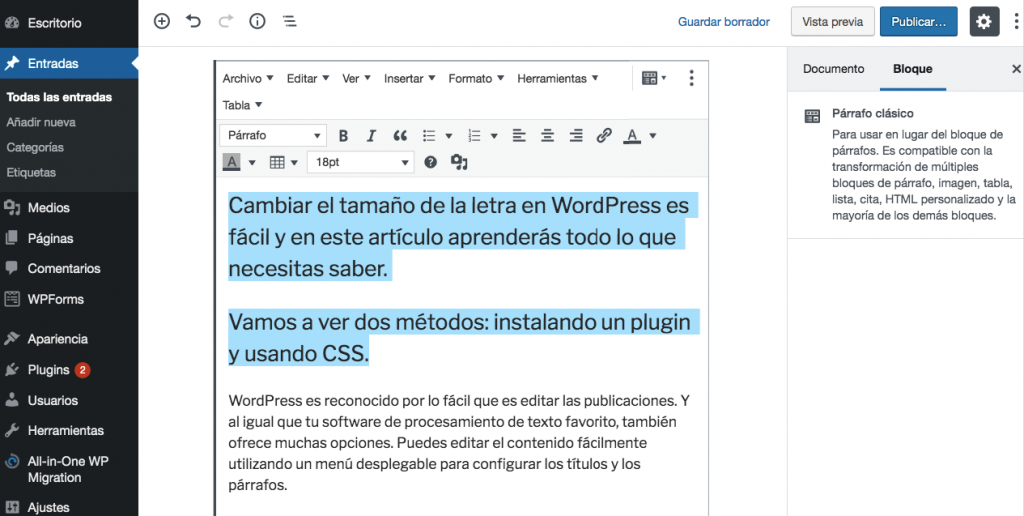Click the Guardar borrador link
The height and width of the screenshot is (516, 1024).
pyautogui.click(x=724, y=21)
